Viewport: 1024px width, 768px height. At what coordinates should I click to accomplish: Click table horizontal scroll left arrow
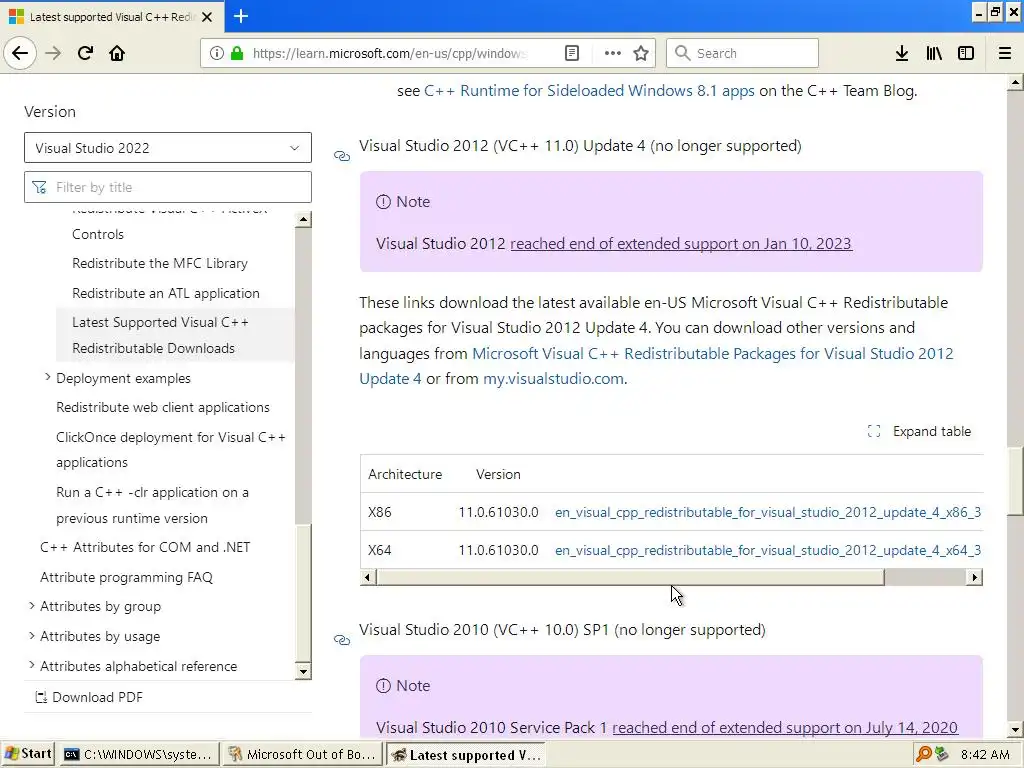pos(368,577)
